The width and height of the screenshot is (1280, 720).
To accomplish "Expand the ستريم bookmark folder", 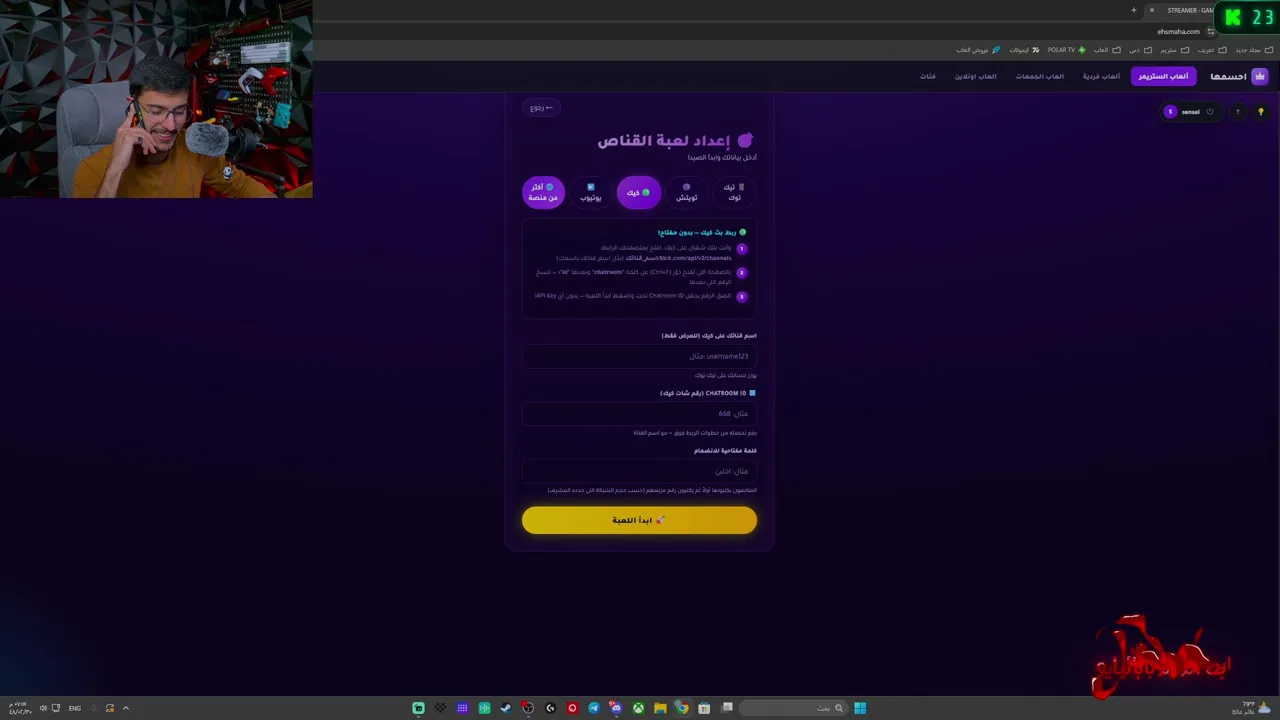I will point(1175,50).
